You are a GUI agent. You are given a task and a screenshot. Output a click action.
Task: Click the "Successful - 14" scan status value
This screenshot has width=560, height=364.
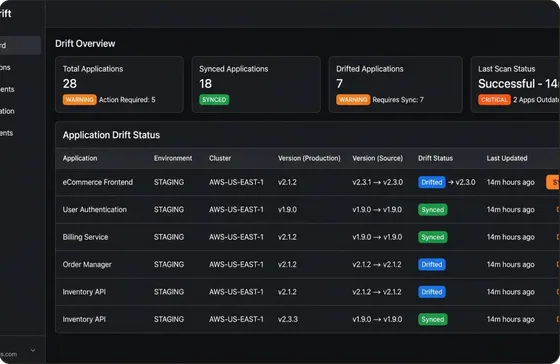click(x=519, y=84)
